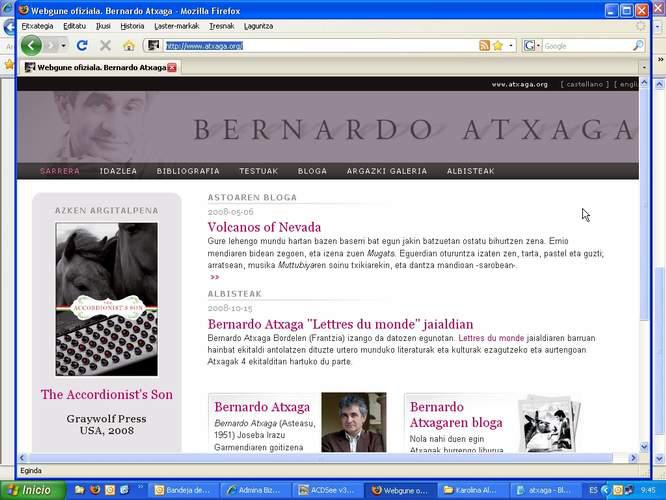Screen dimensions: 666x500
Task: Click Bernardo Atxaga portrait photo
Action: 354,422
